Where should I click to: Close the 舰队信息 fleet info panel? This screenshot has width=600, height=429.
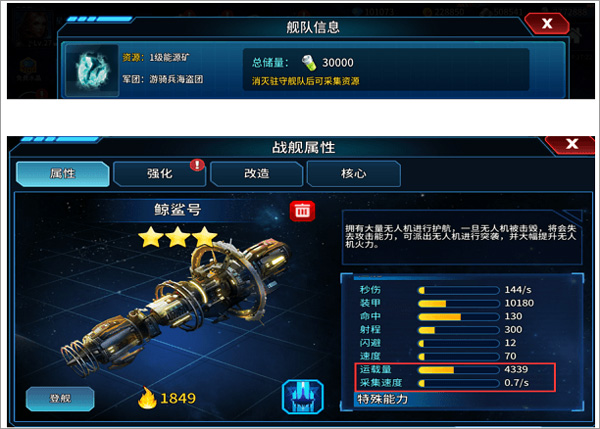tap(547, 24)
